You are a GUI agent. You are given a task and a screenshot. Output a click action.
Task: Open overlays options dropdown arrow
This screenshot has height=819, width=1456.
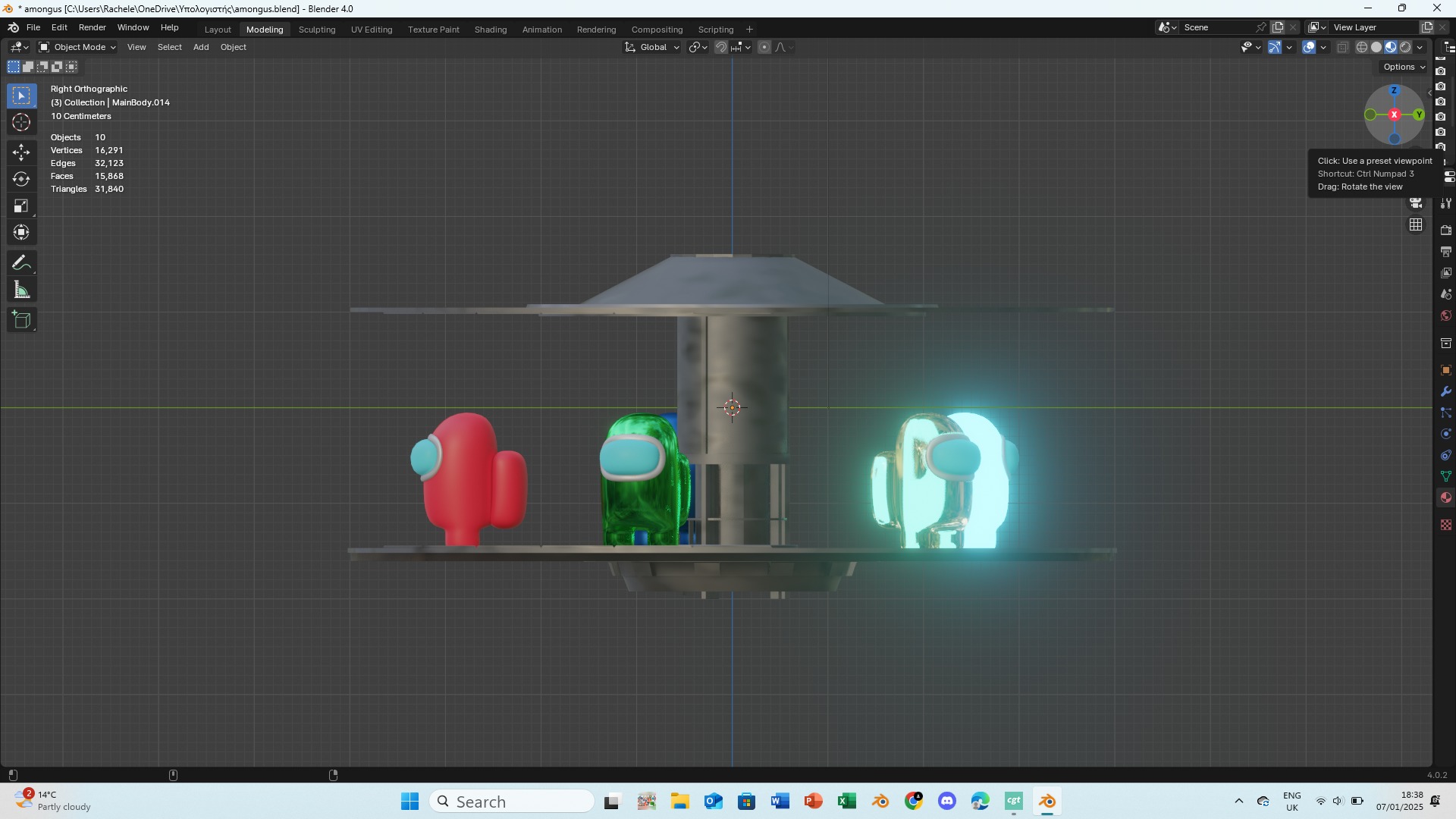pyautogui.click(x=1323, y=47)
